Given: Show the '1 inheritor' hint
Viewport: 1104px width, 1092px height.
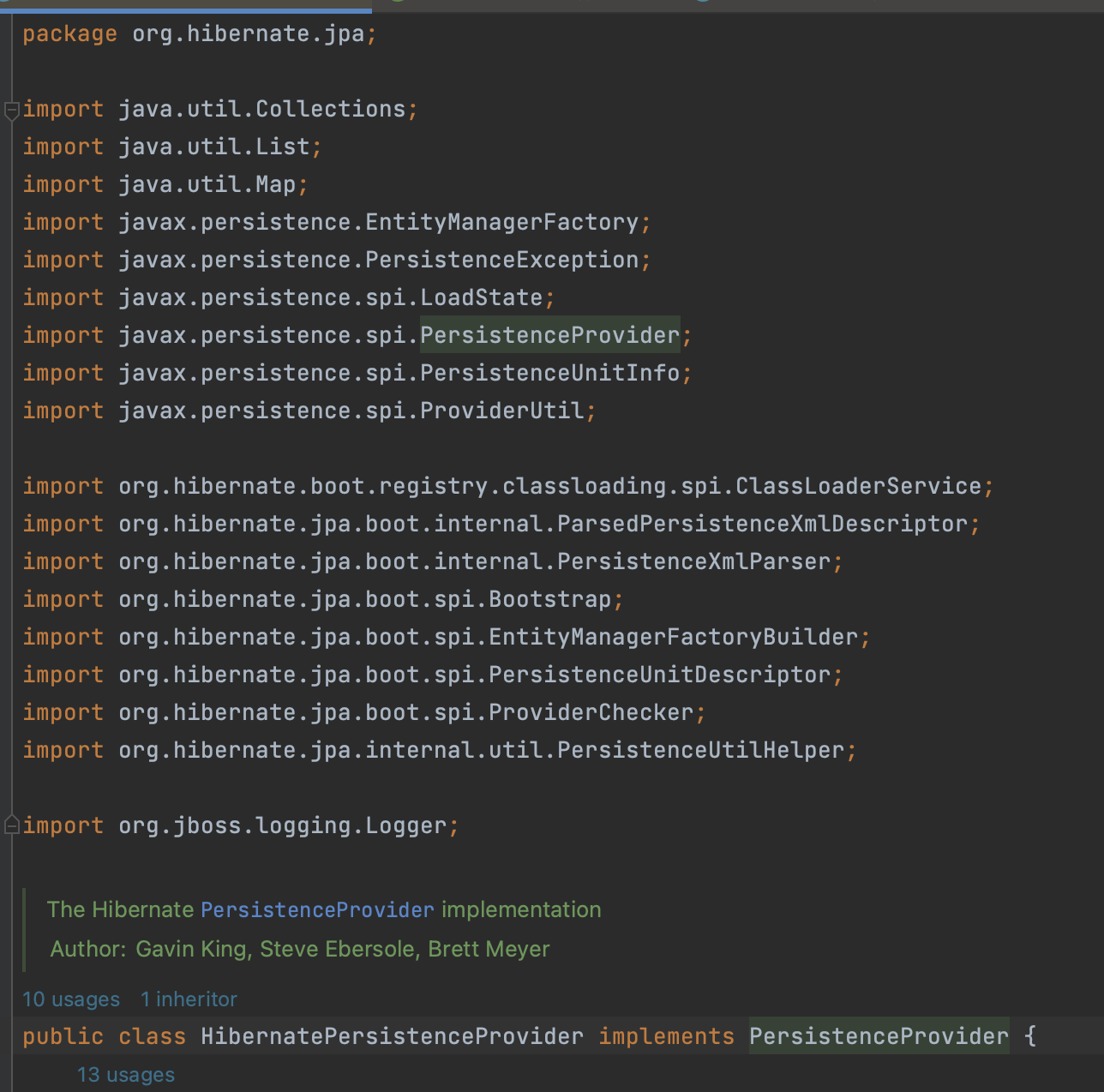Looking at the screenshot, I should (x=189, y=999).
